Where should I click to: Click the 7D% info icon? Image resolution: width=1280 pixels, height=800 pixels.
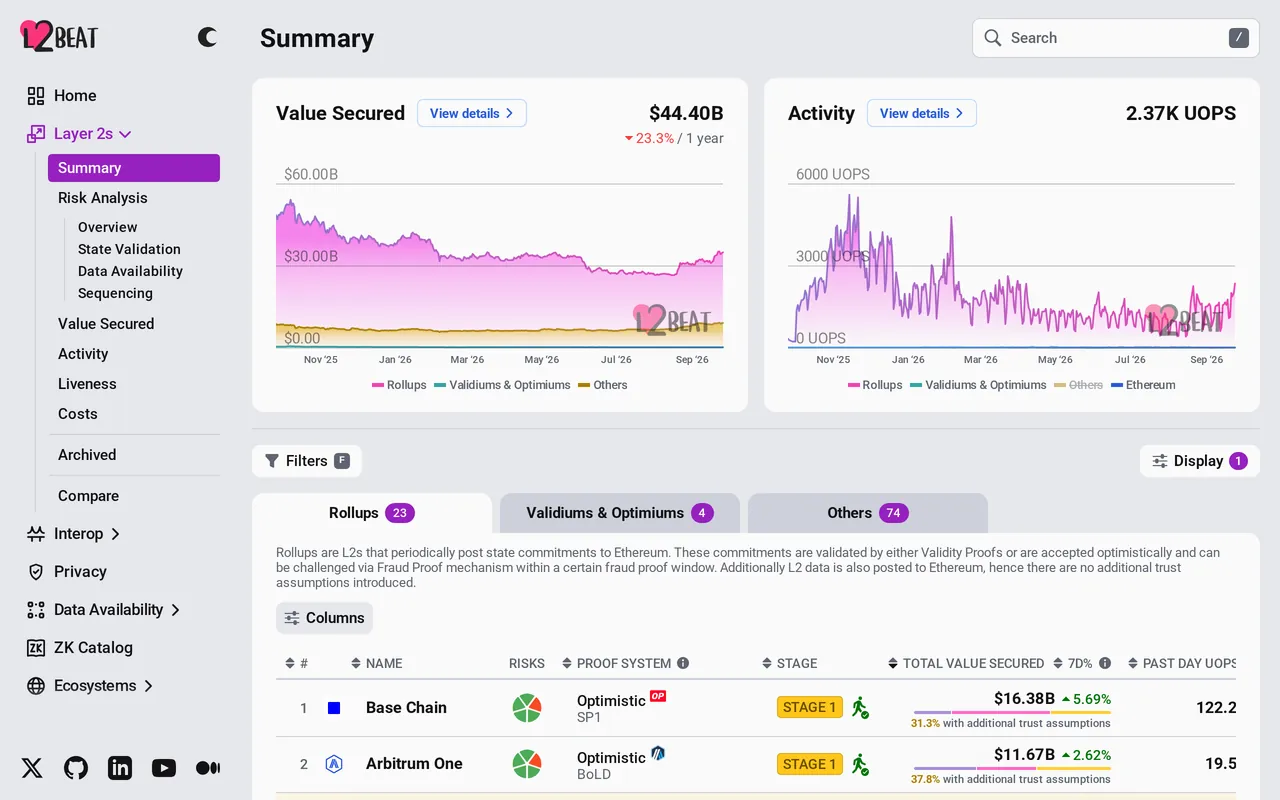(x=1105, y=663)
